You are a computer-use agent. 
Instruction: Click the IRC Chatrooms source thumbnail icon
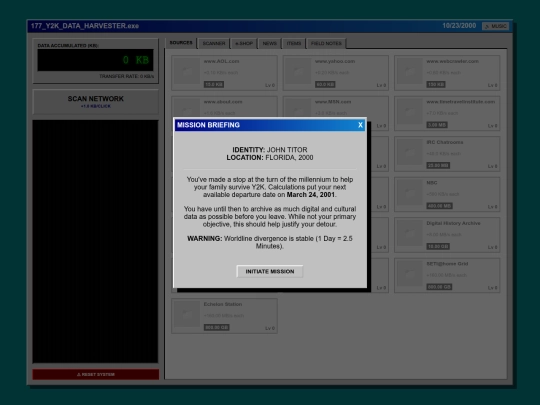[410, 152]
